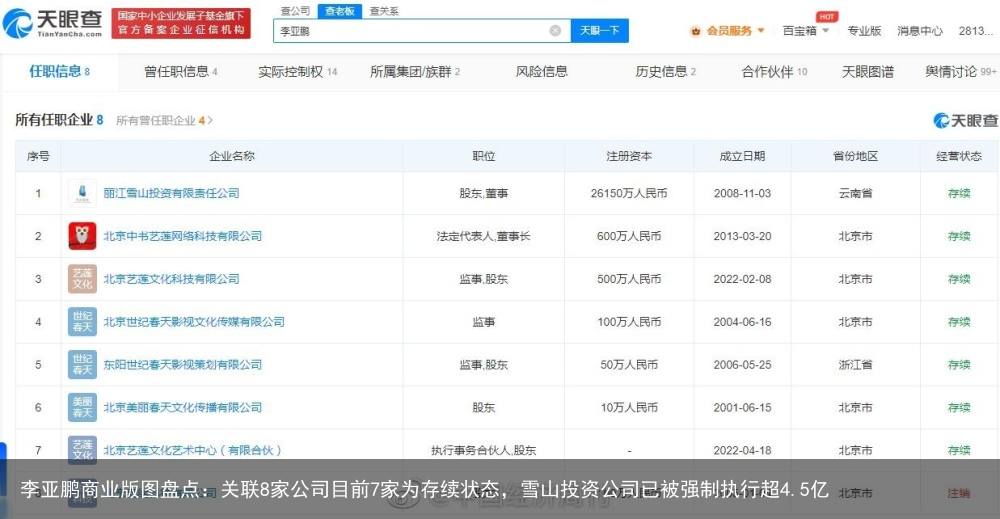Viewport: 1000px width, 519px height.
Task: Clear the search box with X icon
Action: pyautogui.click(x=555, y=31)
